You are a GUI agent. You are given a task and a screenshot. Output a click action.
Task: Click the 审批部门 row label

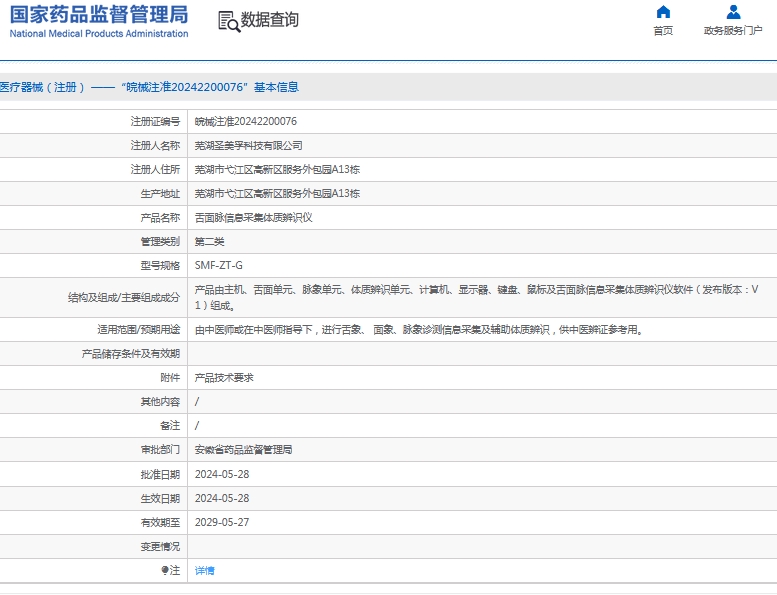(x=160, y=450)
